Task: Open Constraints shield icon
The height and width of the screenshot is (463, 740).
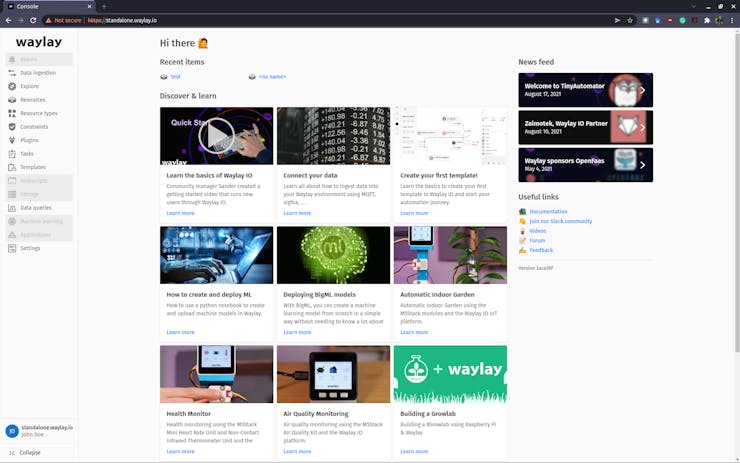Action: (12, 127)
